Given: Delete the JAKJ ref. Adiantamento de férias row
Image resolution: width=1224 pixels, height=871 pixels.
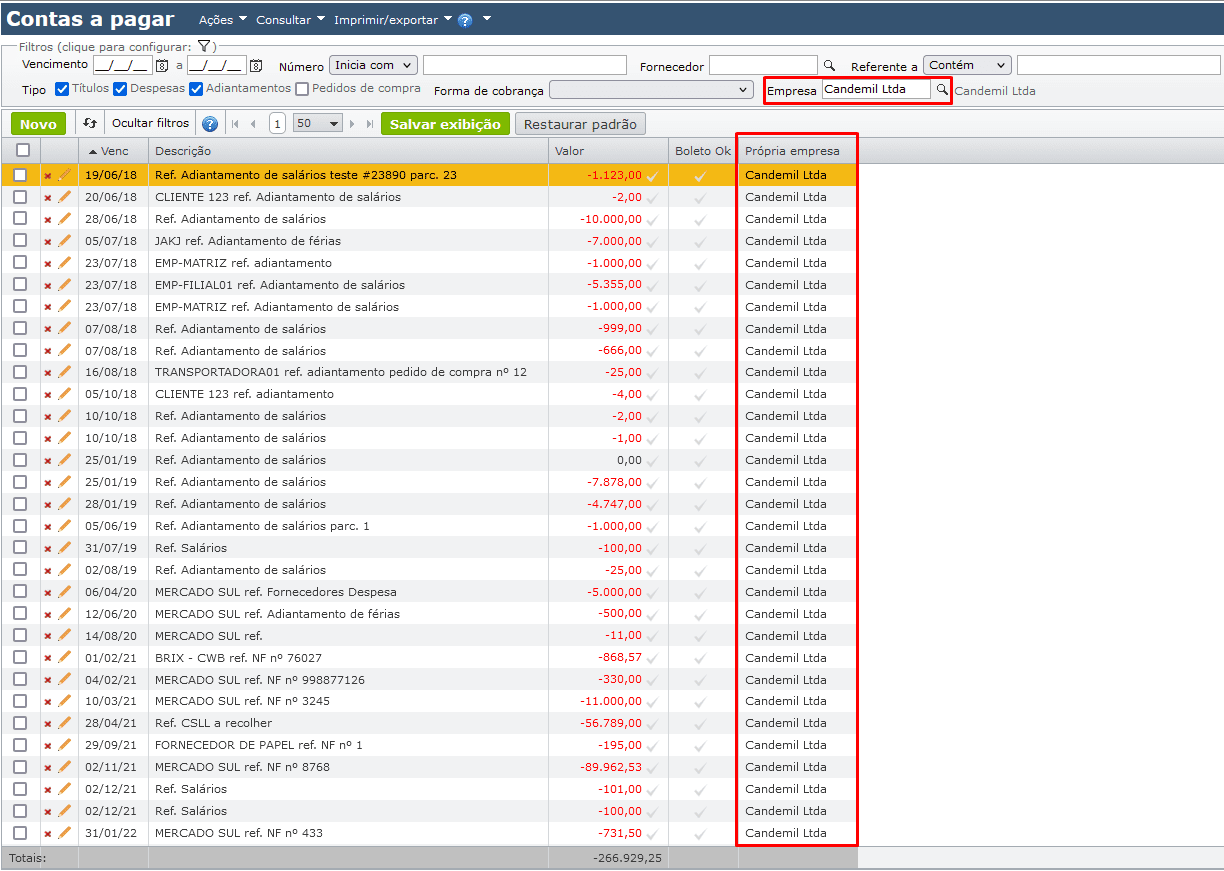Looking at the screenshot, I should click(x=48, y=242).
